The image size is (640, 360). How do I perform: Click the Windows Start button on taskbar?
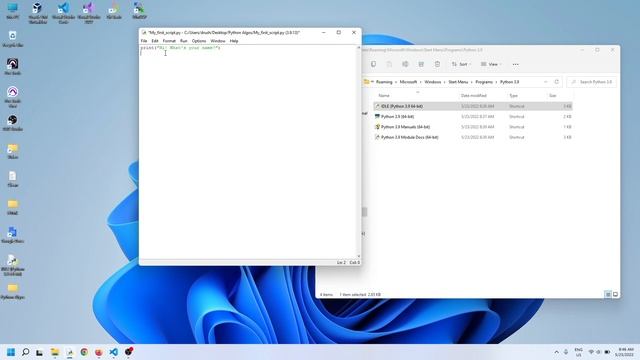(x=11, y=352)
